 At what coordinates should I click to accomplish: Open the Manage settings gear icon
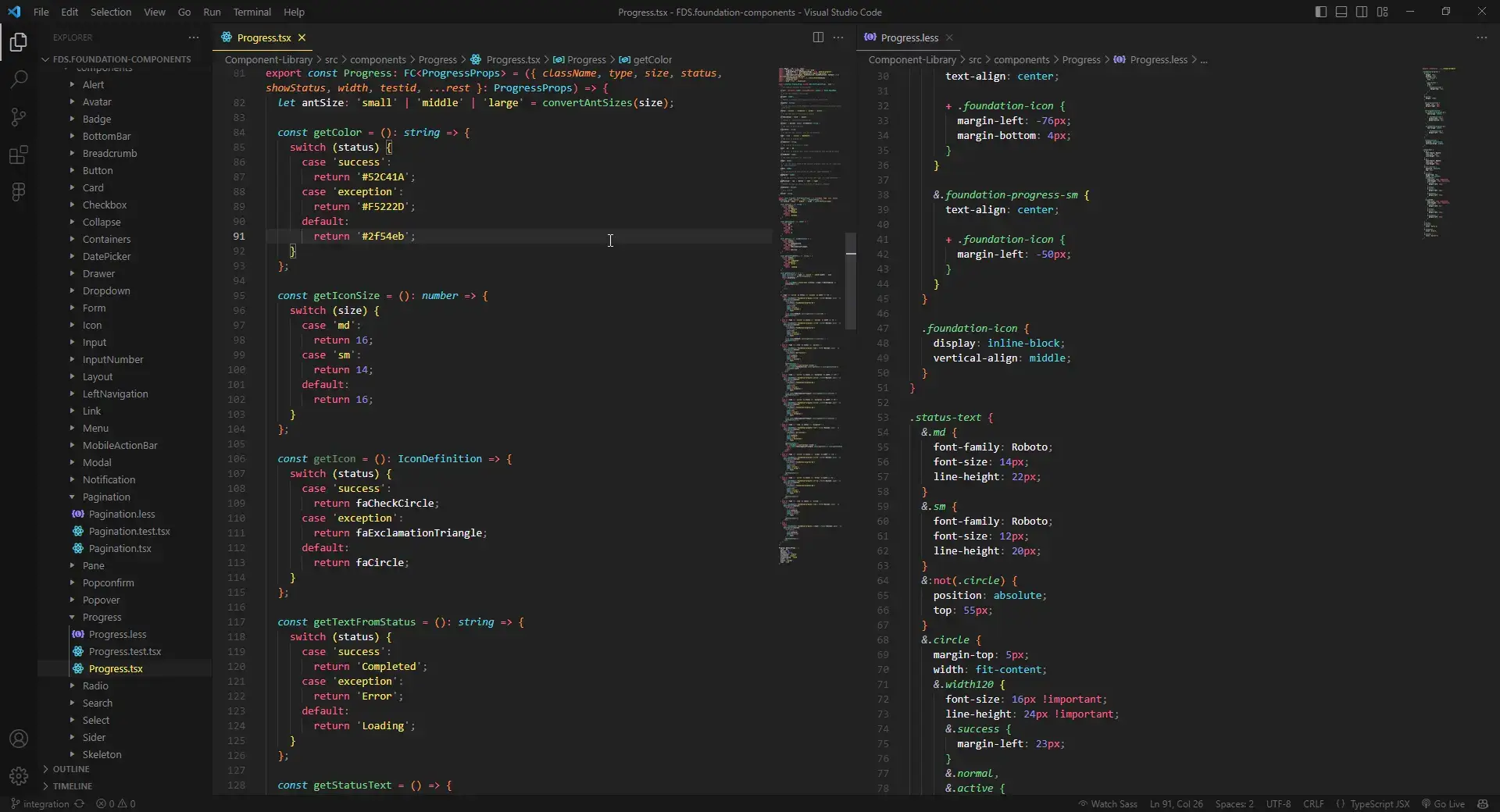point(19,776)
